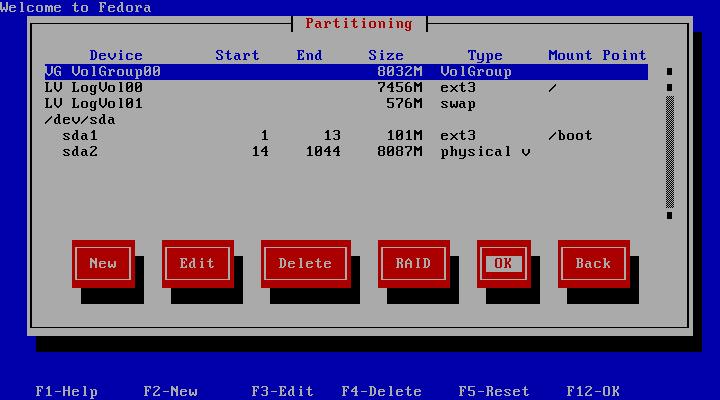The image size is (720, 400).
Task: Click the Device column header
Action: pos(116,56)
